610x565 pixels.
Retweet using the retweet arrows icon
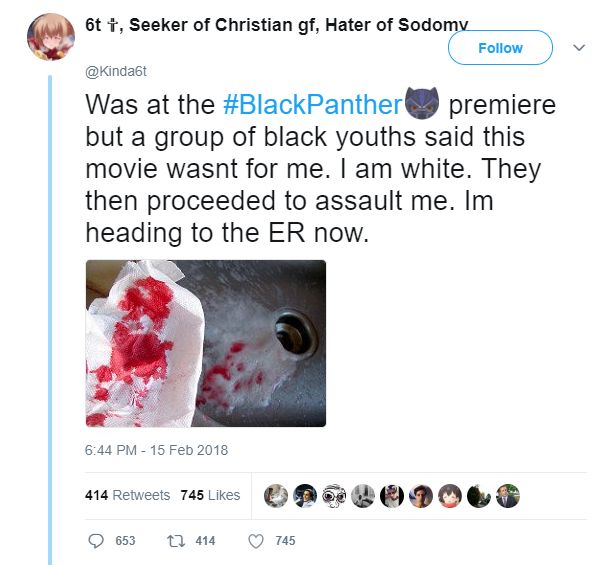click(x=176, y=541)
